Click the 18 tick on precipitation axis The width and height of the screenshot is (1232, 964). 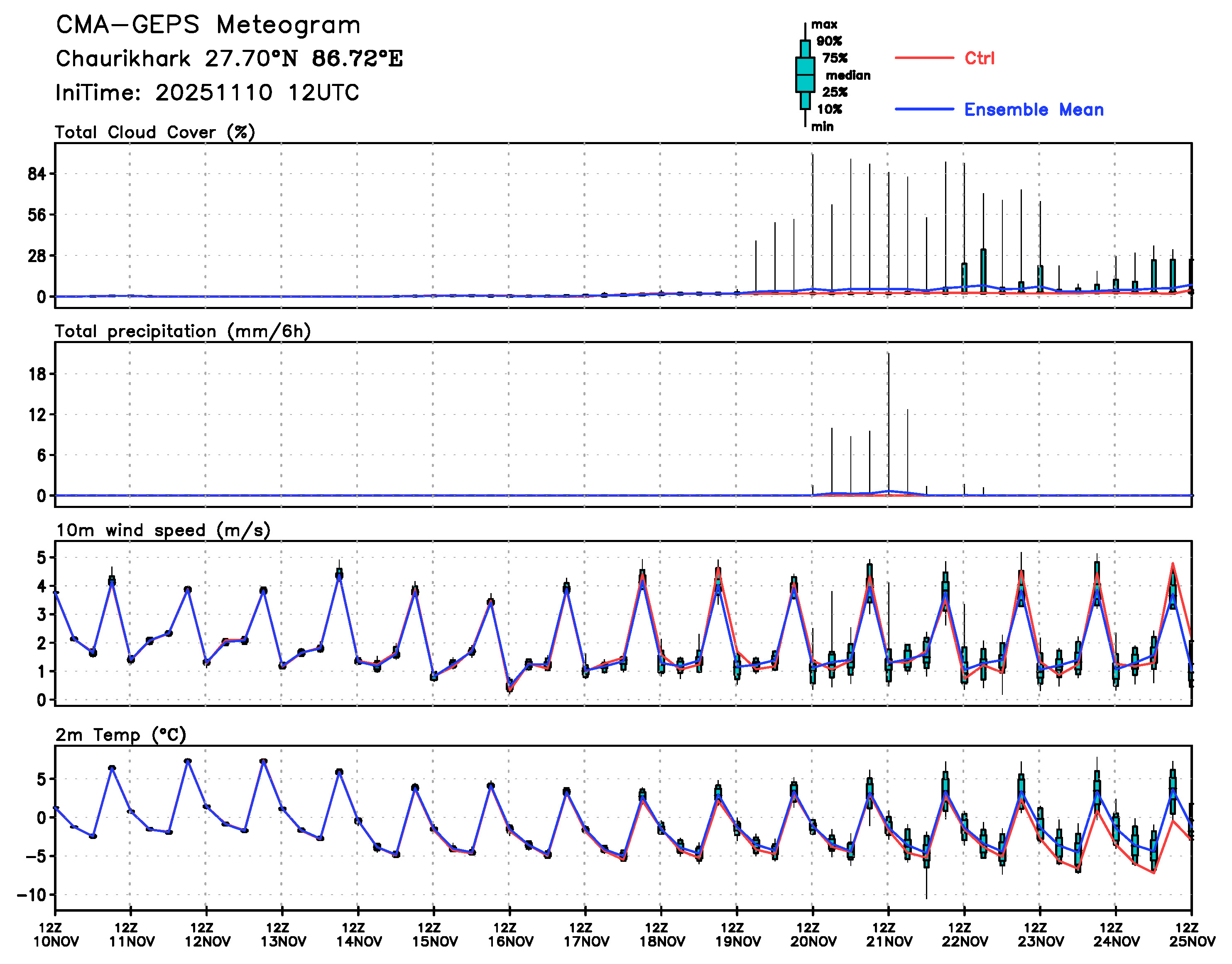(x=37, y=374)
